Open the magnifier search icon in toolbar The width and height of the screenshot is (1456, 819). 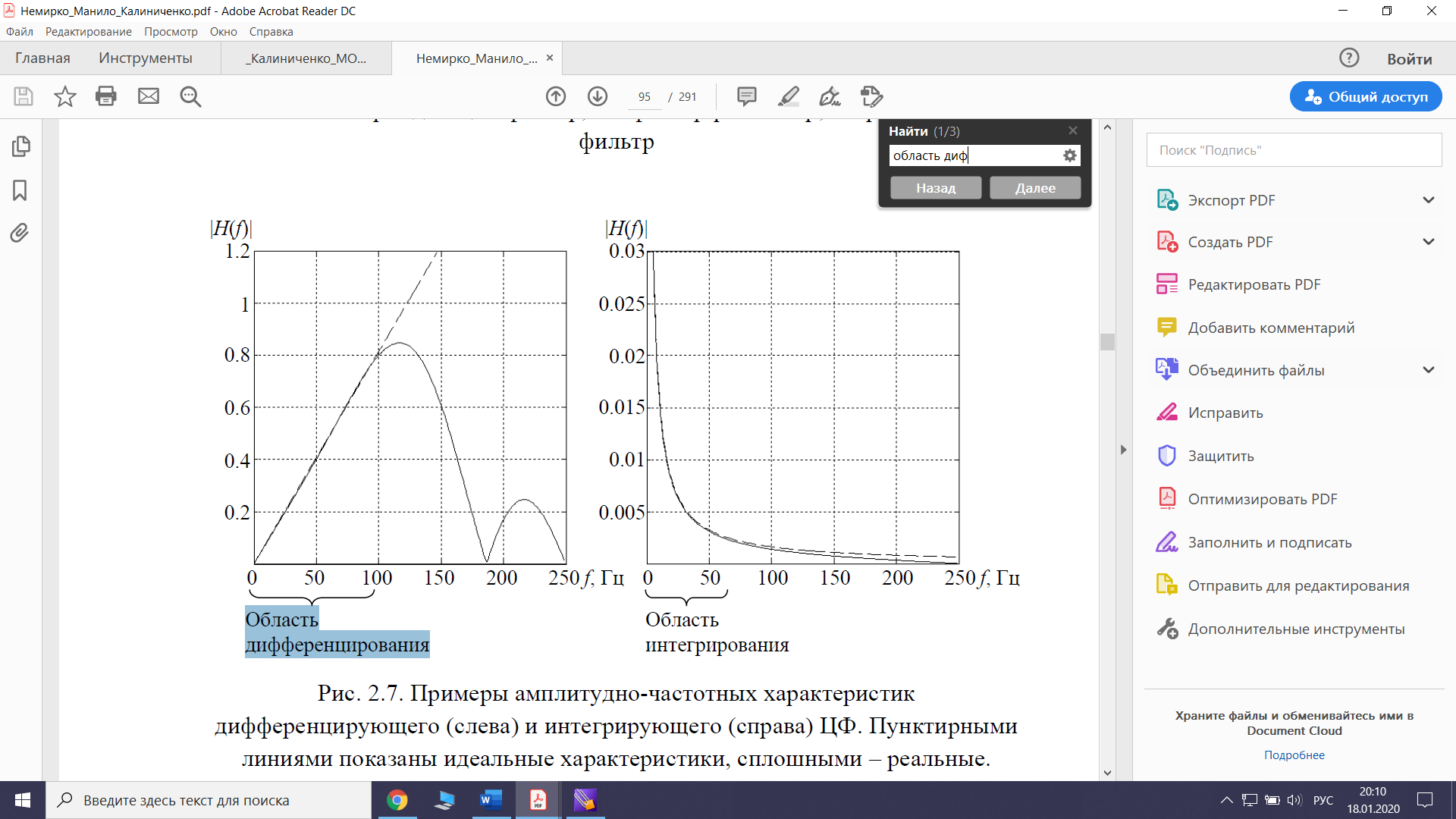[x=190, y=96]
